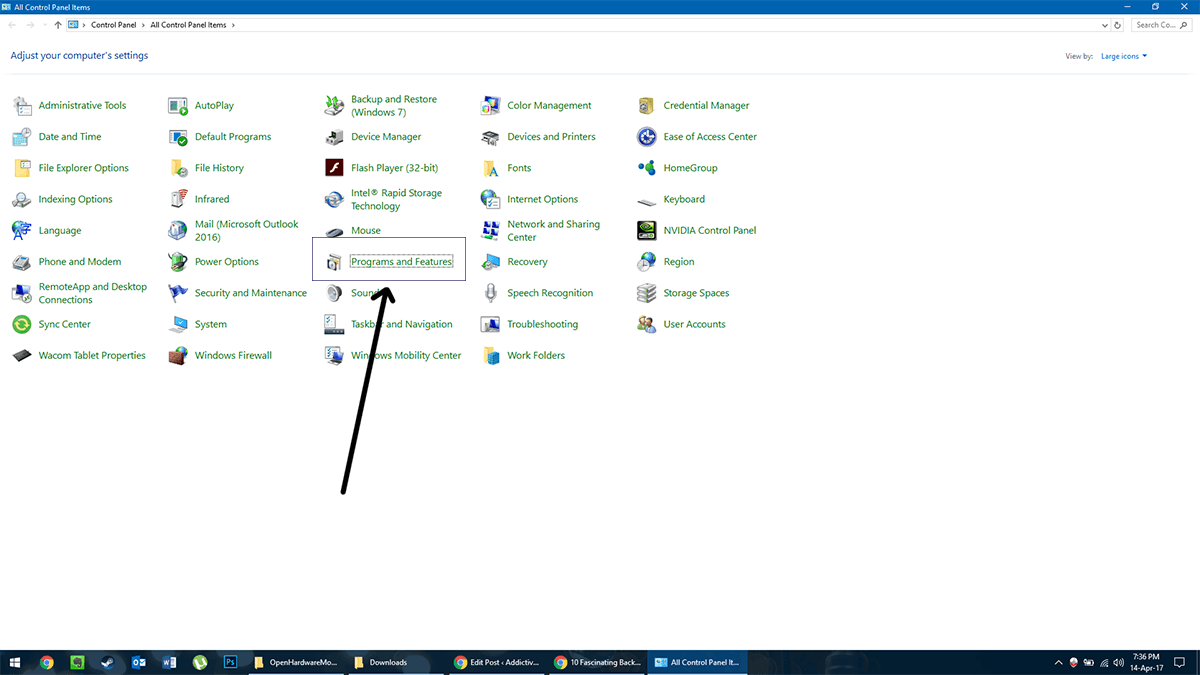Open the Work Folders link
The image size is (1200, 675).
(x=536, y=355)
